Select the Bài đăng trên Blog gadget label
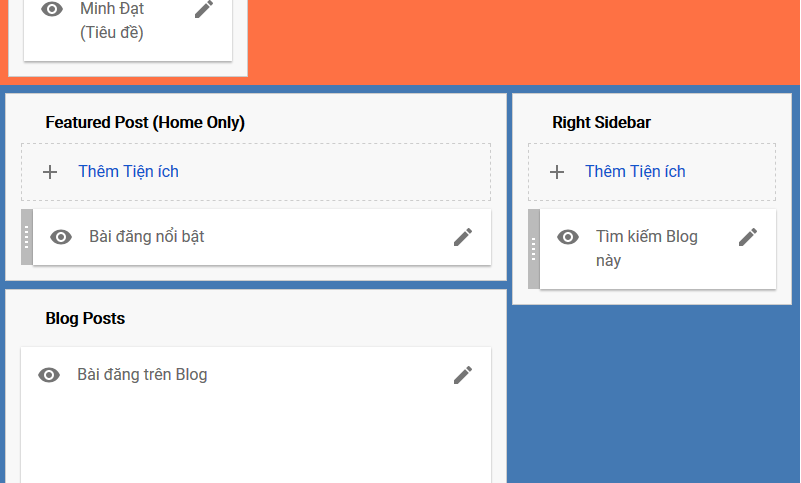 (x=142, y=375)
